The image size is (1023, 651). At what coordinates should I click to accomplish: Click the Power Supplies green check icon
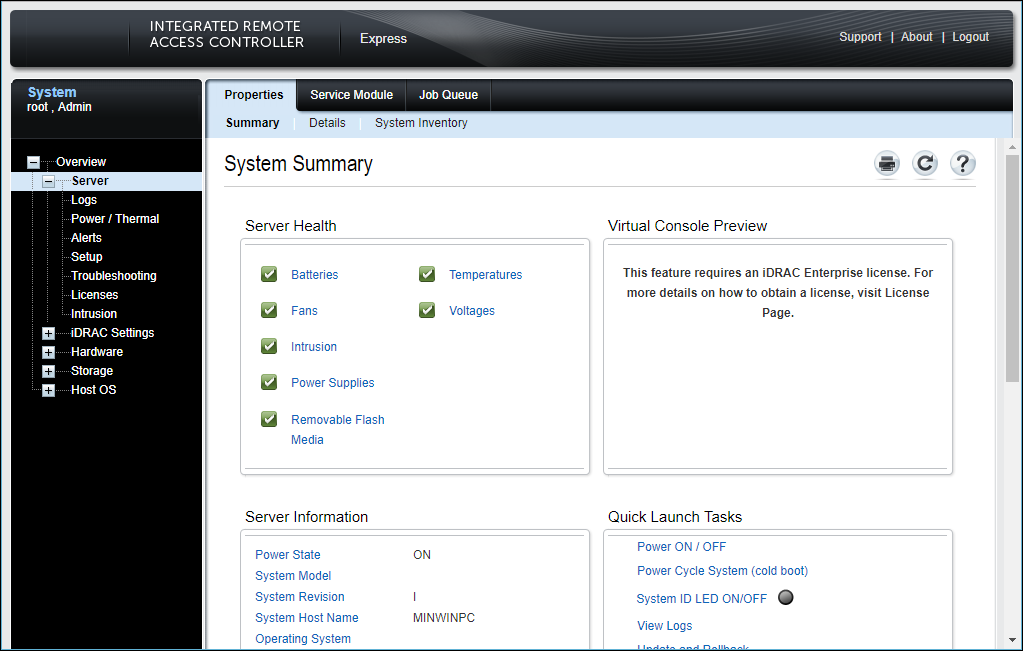click(269, 382)
